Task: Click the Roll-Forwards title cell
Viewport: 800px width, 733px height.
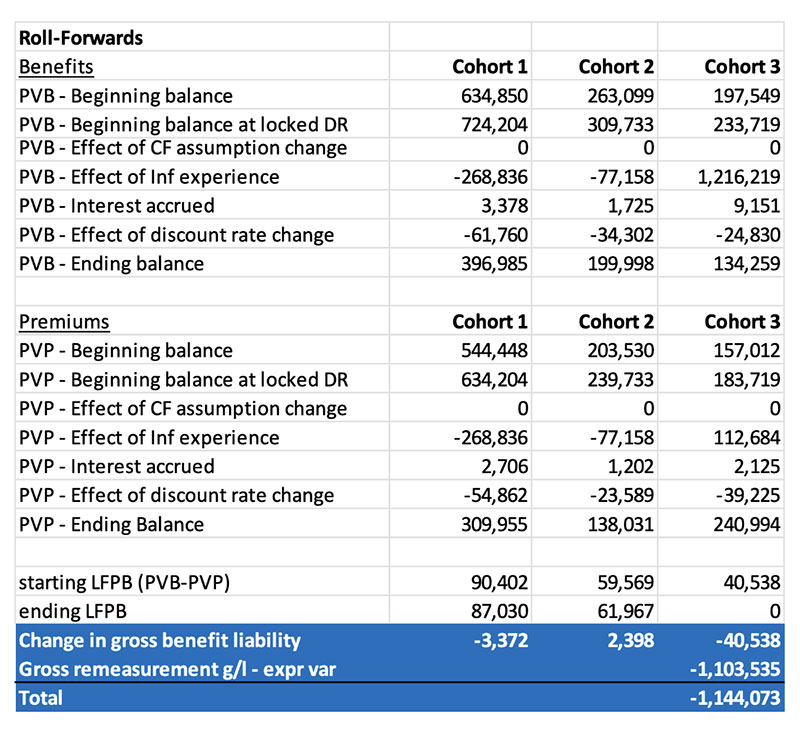Action: click(80, 39)
